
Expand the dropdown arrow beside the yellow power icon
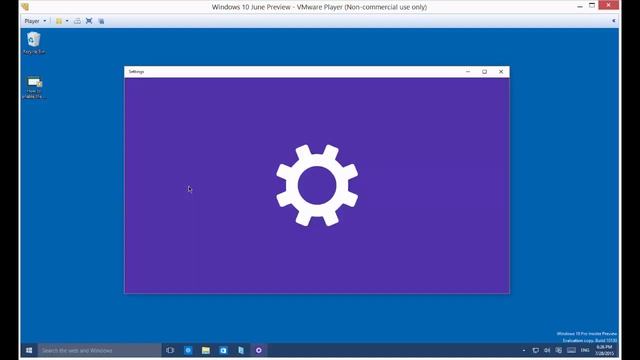pos(67,21)
